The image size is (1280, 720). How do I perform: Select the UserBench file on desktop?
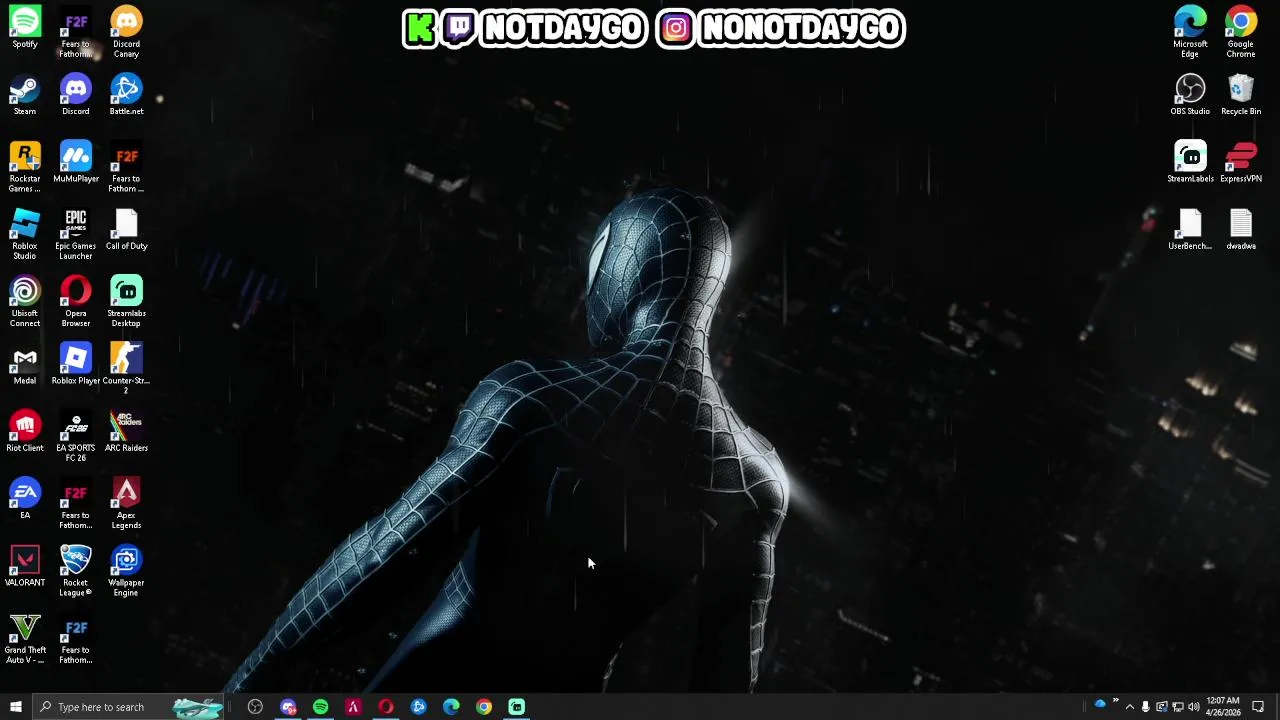[x=1190, y=229]
